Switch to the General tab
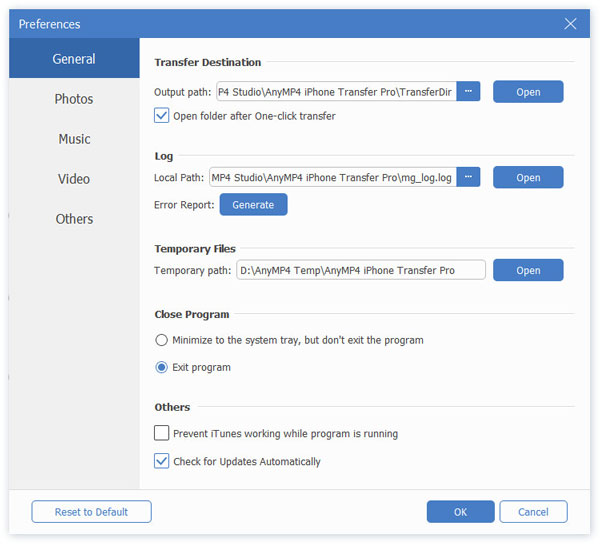 (x=74, y=59)
